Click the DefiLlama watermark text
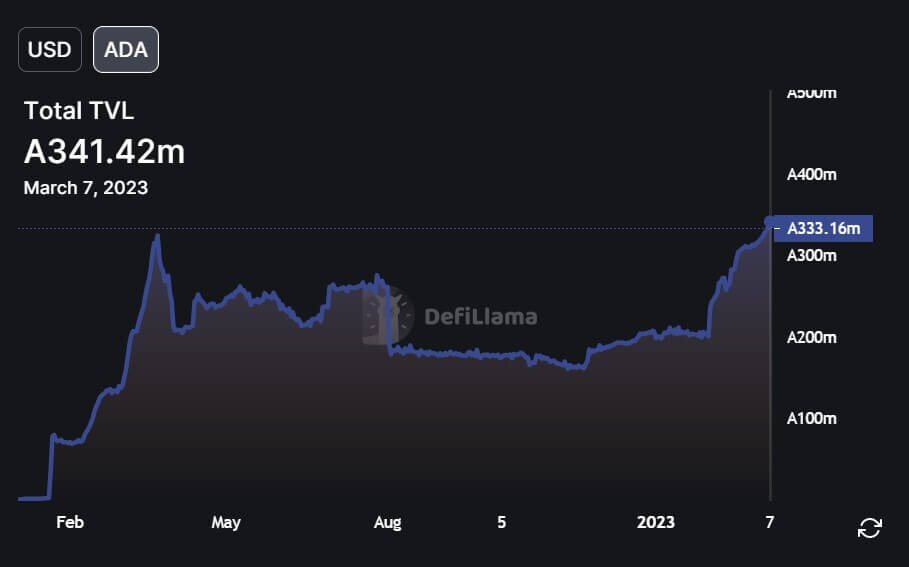Viewport: 909px width, 567px height. tap(481, 317)
